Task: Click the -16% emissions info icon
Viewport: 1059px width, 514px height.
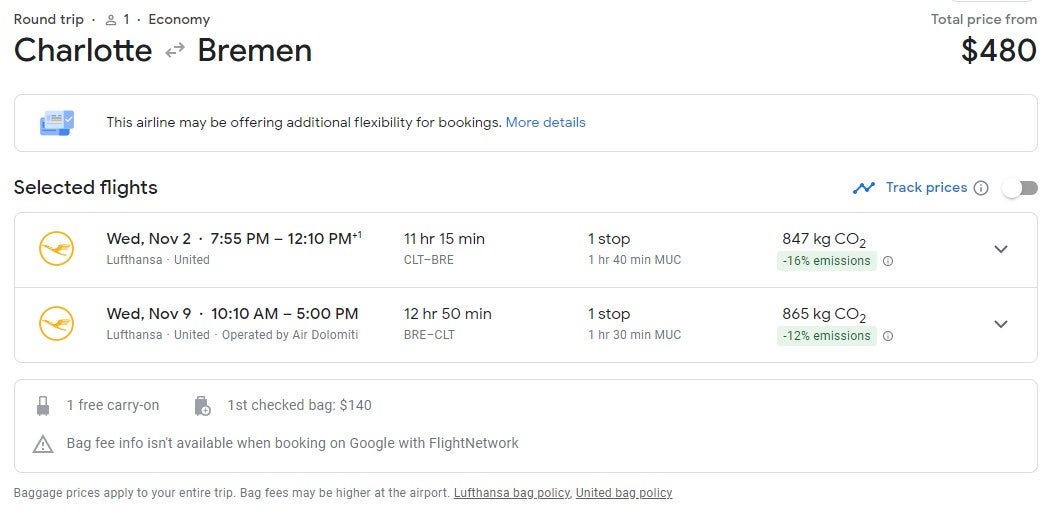Action: pos(888,261)
